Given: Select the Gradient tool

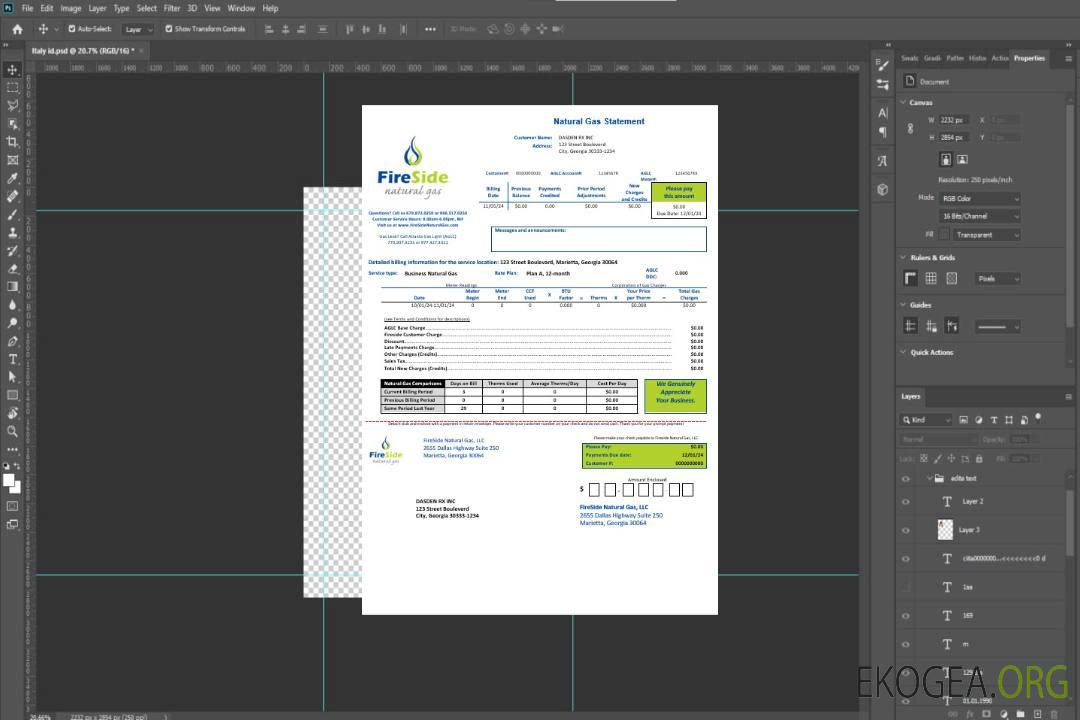Looking at the screenshot, I should click(12, 287).
